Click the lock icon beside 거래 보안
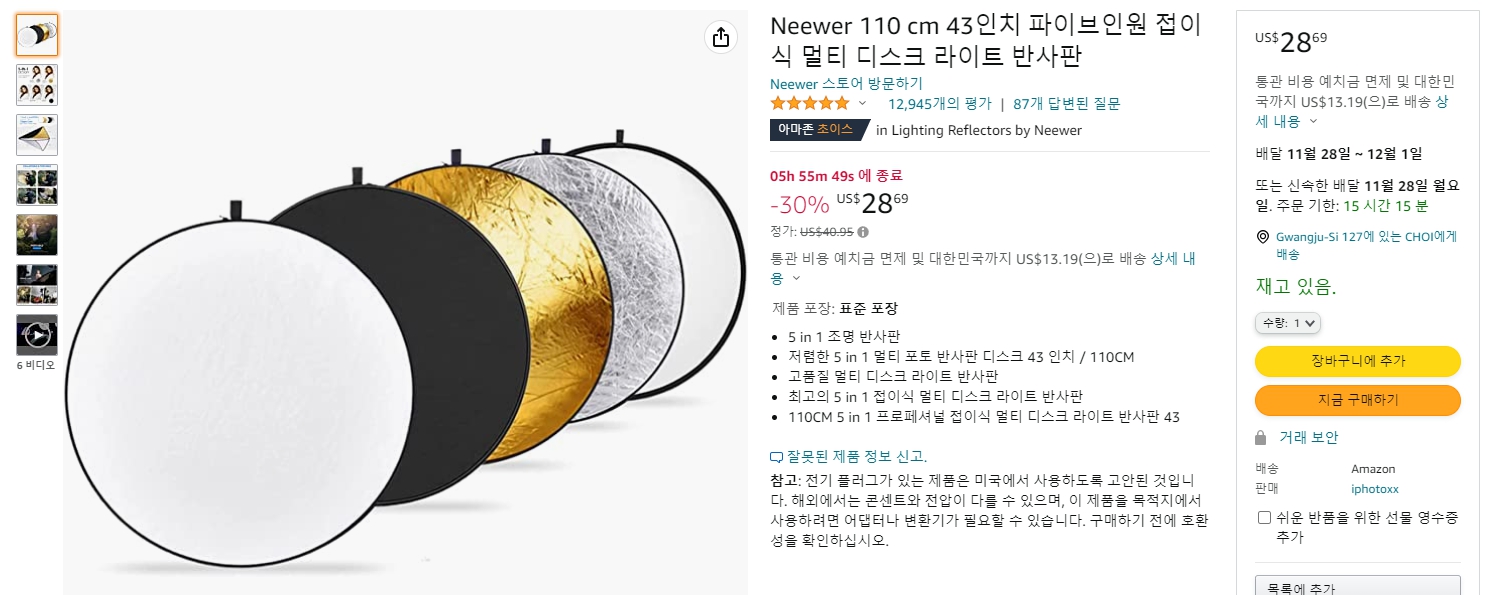Screen dimensions: 1488x595 click(1263, 437)
